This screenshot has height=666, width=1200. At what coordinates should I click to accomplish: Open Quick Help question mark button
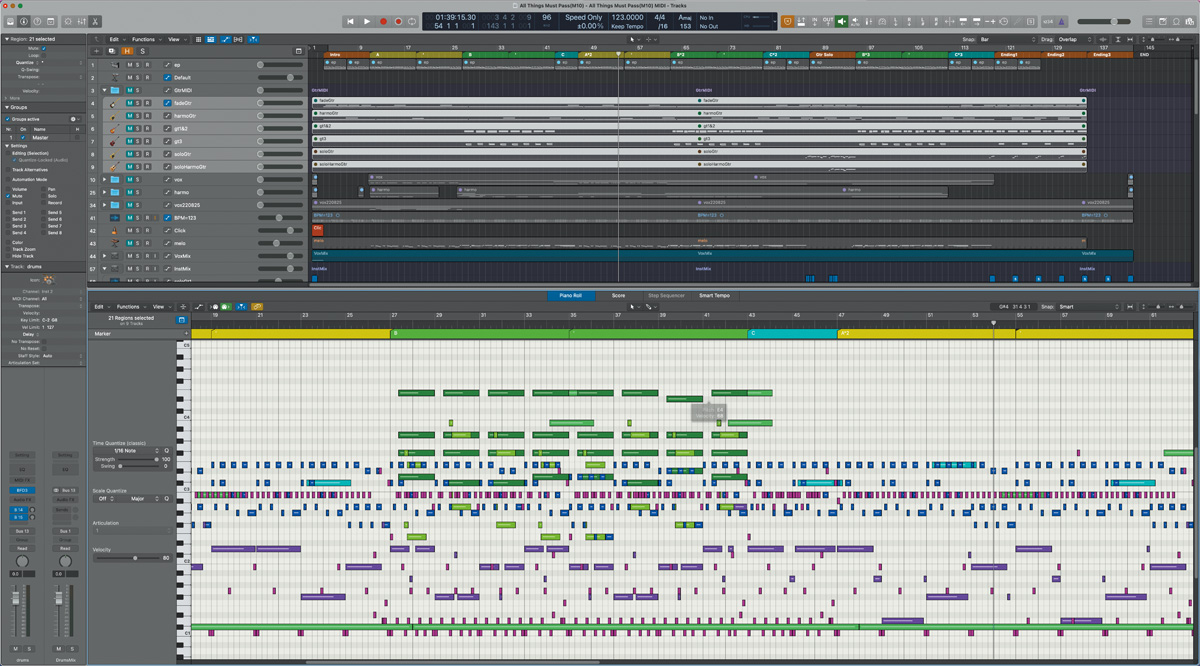(x=37, y=22)
